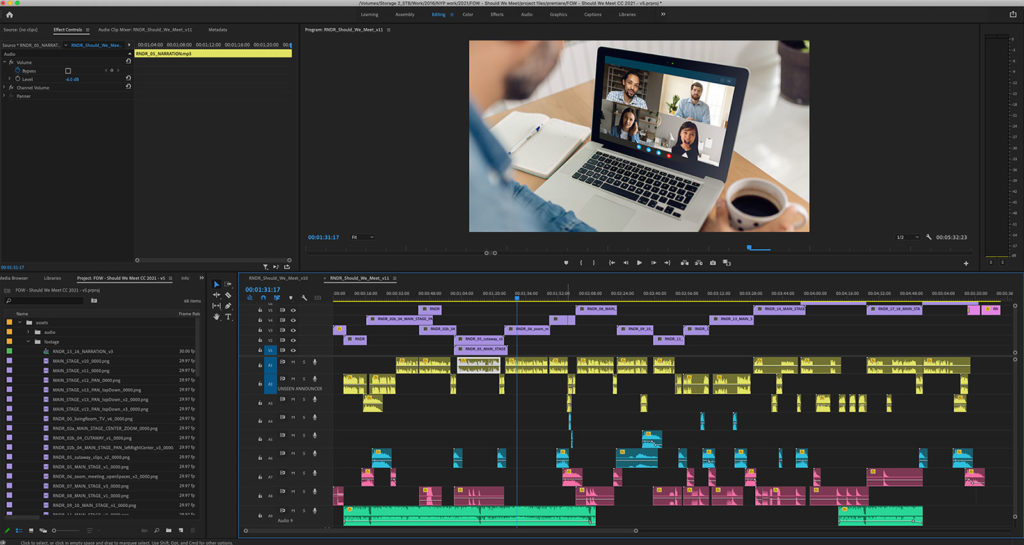This screenshot has height=545, width=1024.
Task: Create a new bin in Project panel
Action: coord(168,531)
